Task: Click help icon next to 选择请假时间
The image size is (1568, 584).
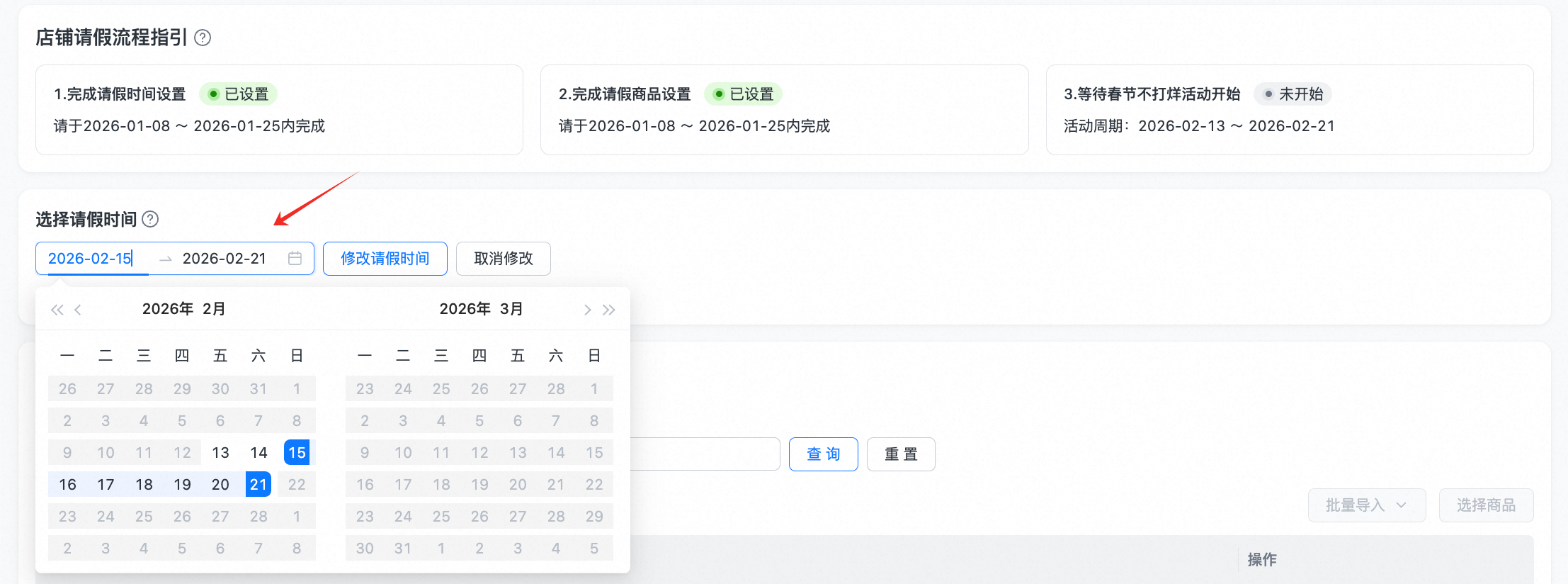Action: pos(150,219)
